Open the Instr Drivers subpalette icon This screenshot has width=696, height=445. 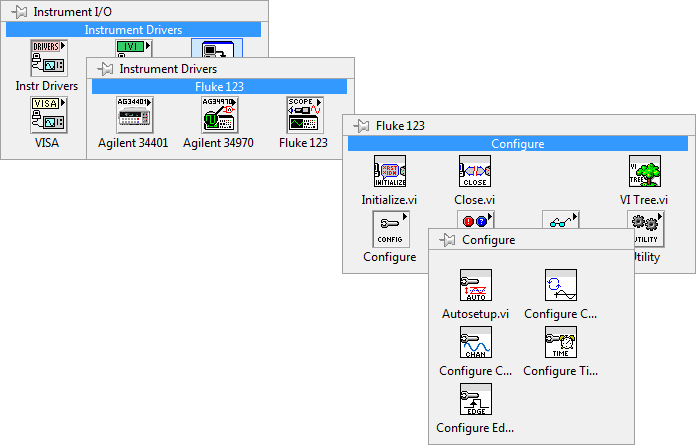pos(48,58)
